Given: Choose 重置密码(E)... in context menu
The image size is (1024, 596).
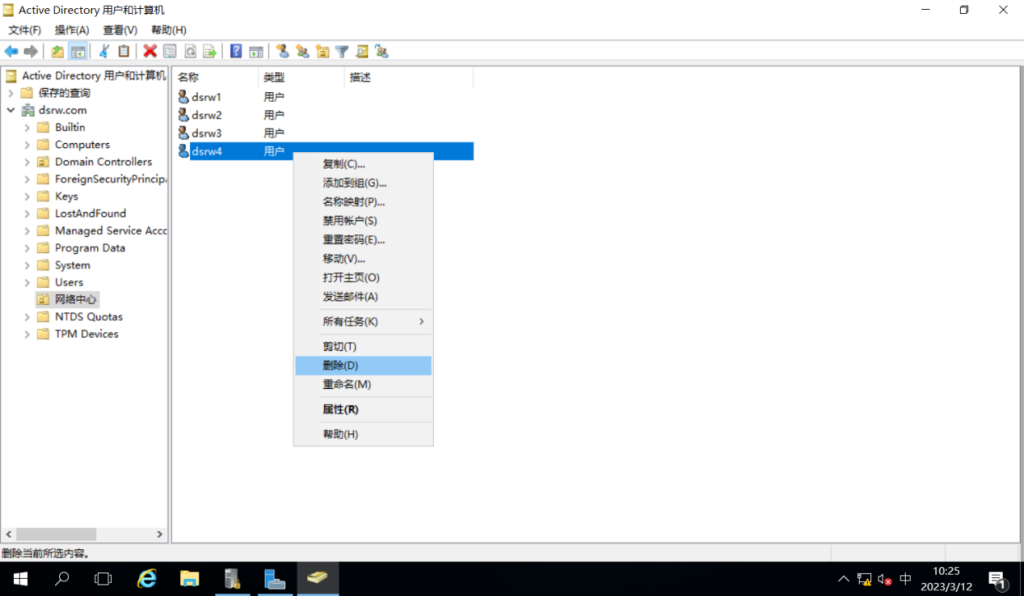Looking at the screenshot, I should click(363, 240).
